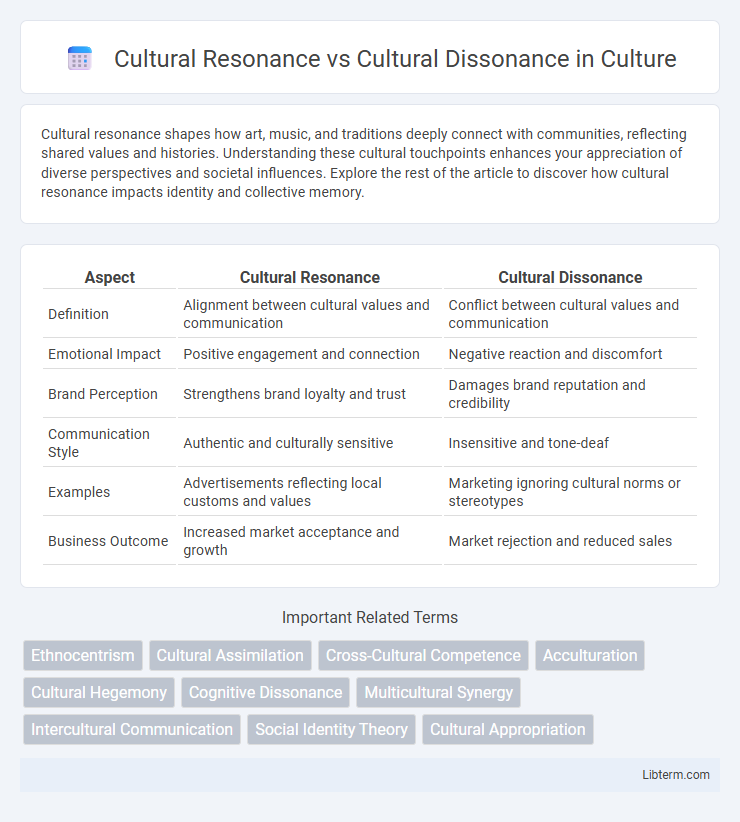The width and height of the screenshot is (740, 822).
Task: Click cell 'Conflict between cultural values and communication'
Action: (570, 314)
